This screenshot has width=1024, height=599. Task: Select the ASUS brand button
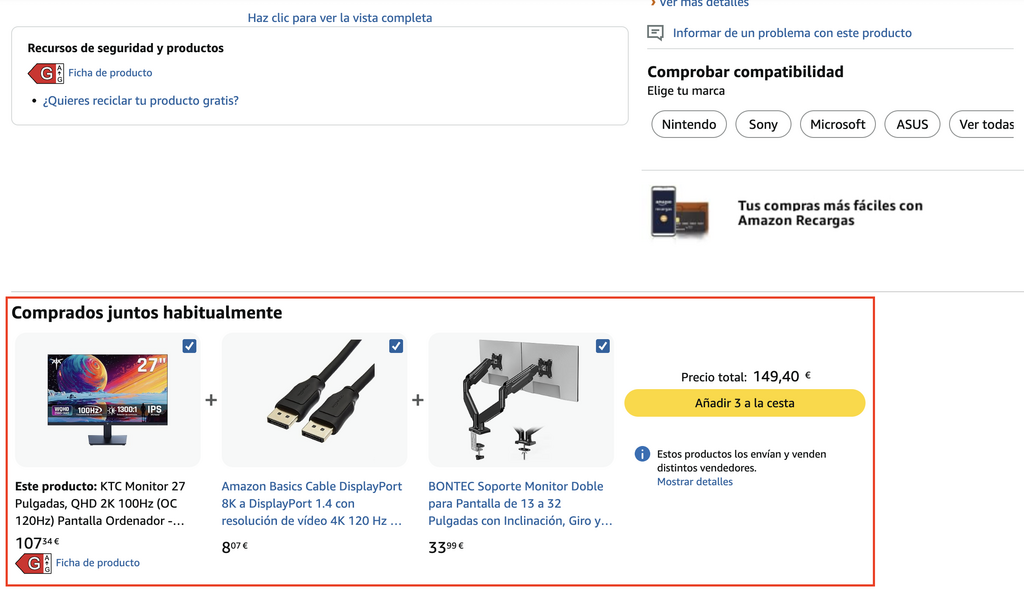(x=912, y=124)
